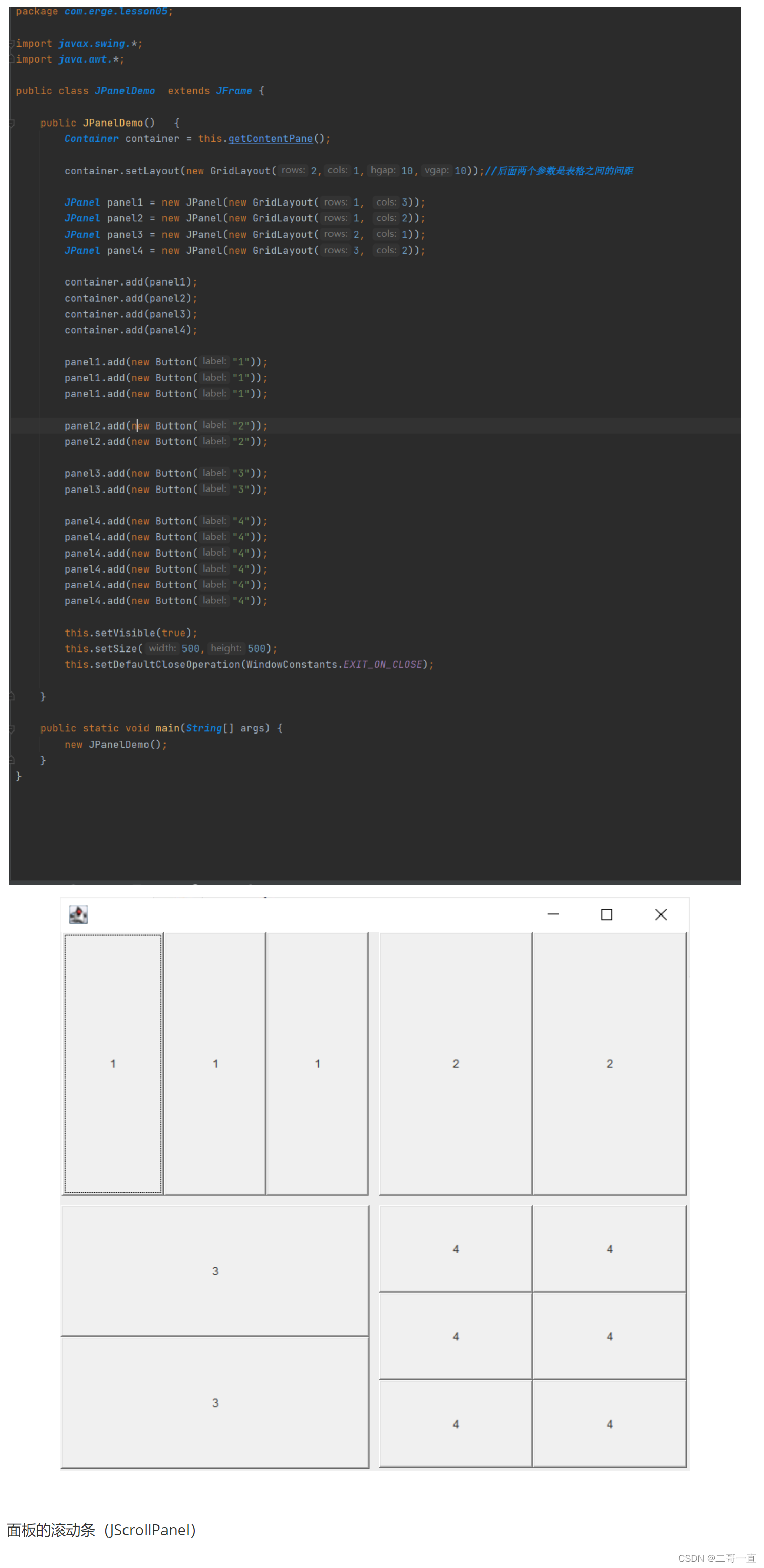
Task: Click the top-right button labeled 4
Action: click(609, 1249)
